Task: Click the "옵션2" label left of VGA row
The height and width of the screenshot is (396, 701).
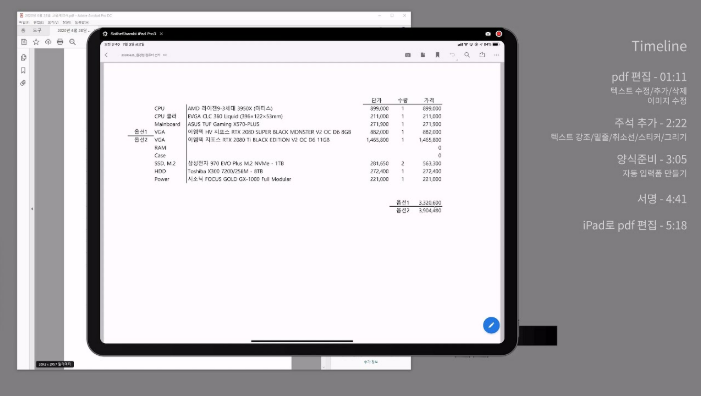Action: point(140,139)
